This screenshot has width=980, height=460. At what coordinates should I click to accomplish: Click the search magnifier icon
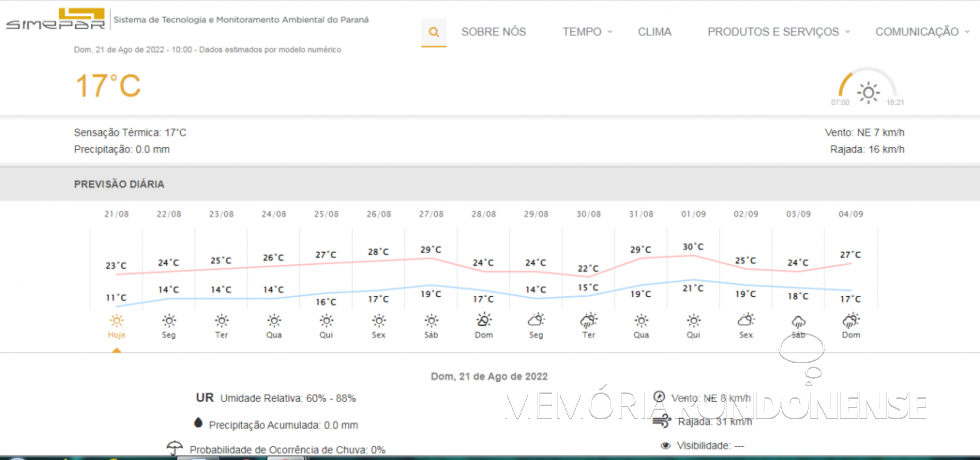tap(433, 32)
